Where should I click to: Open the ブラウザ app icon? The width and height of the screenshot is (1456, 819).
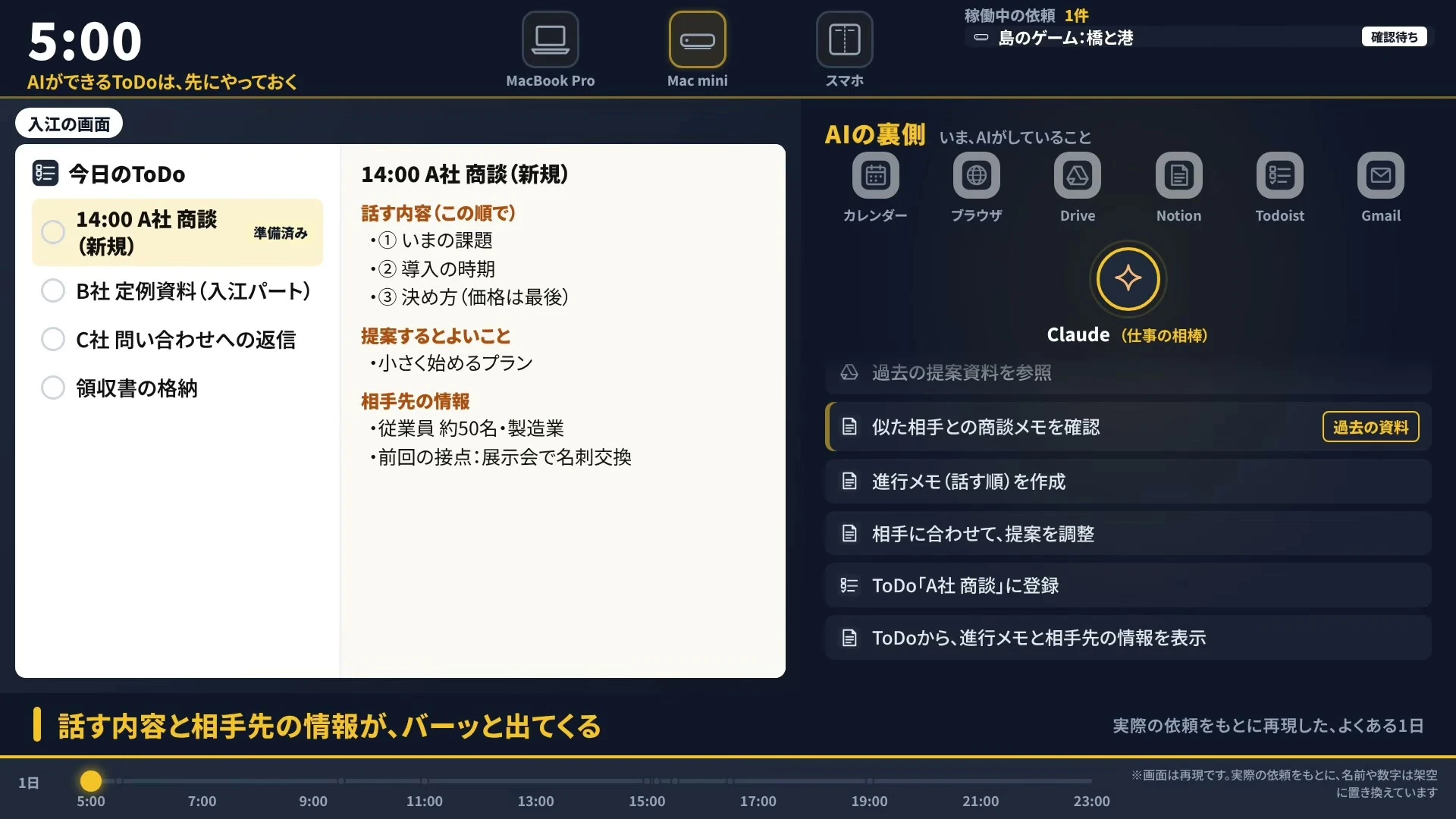[976, 175]
